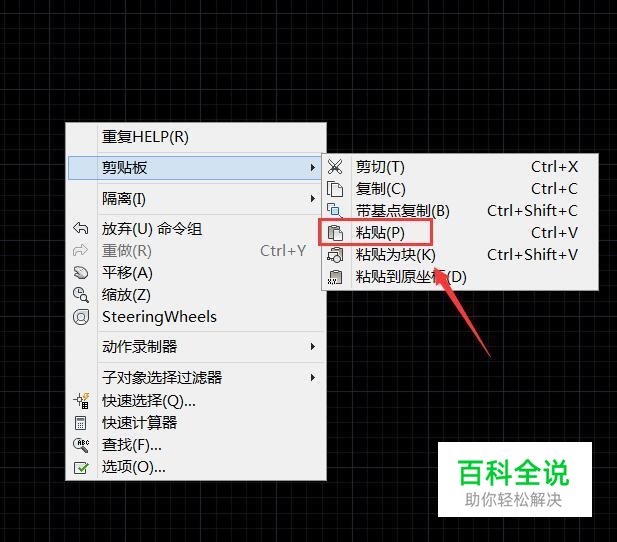
Task: Click the QuickCalc calculator icon
Action: (81, 423)
